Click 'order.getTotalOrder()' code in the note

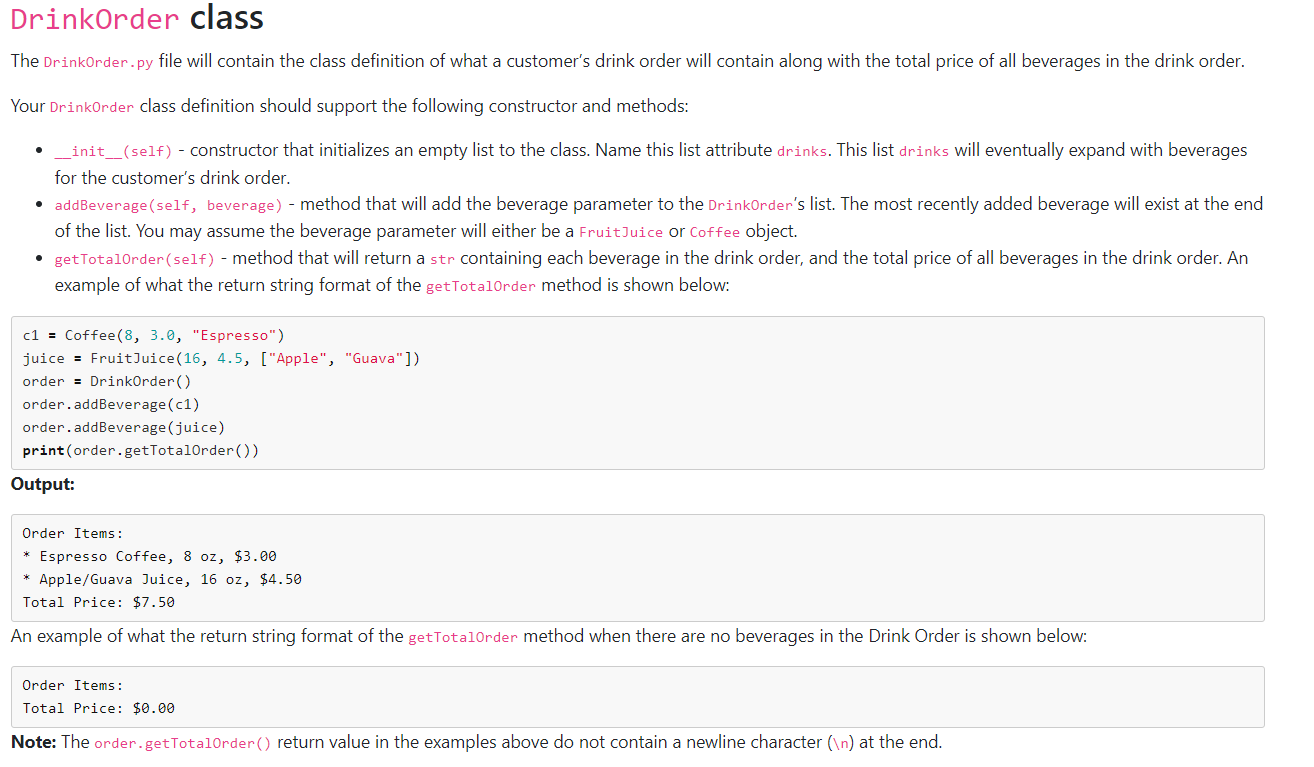pyautogui.click(x=183, y=743)
